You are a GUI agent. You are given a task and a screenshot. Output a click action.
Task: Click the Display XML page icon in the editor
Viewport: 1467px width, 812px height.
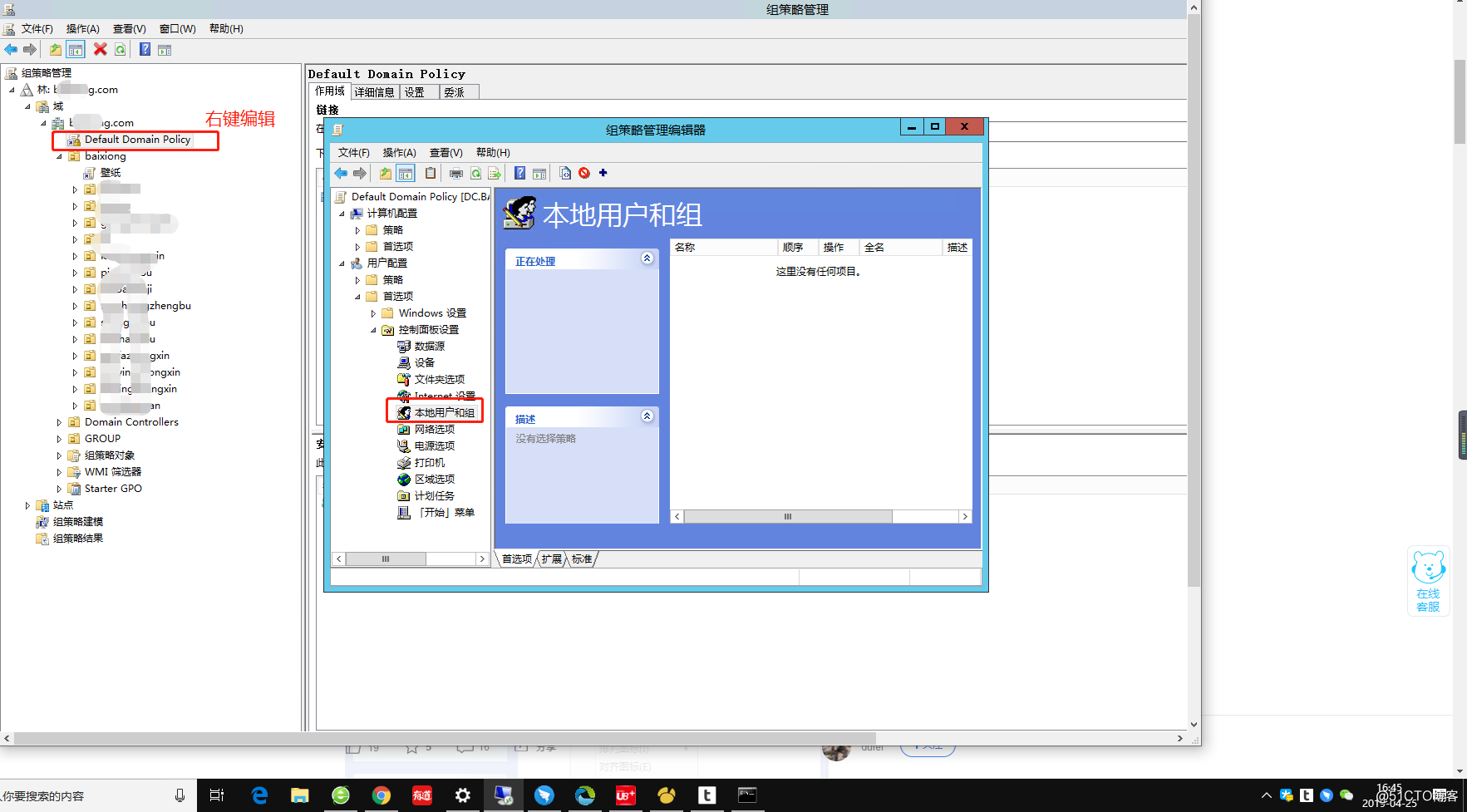pyautogui.click(x=565, y=173)
